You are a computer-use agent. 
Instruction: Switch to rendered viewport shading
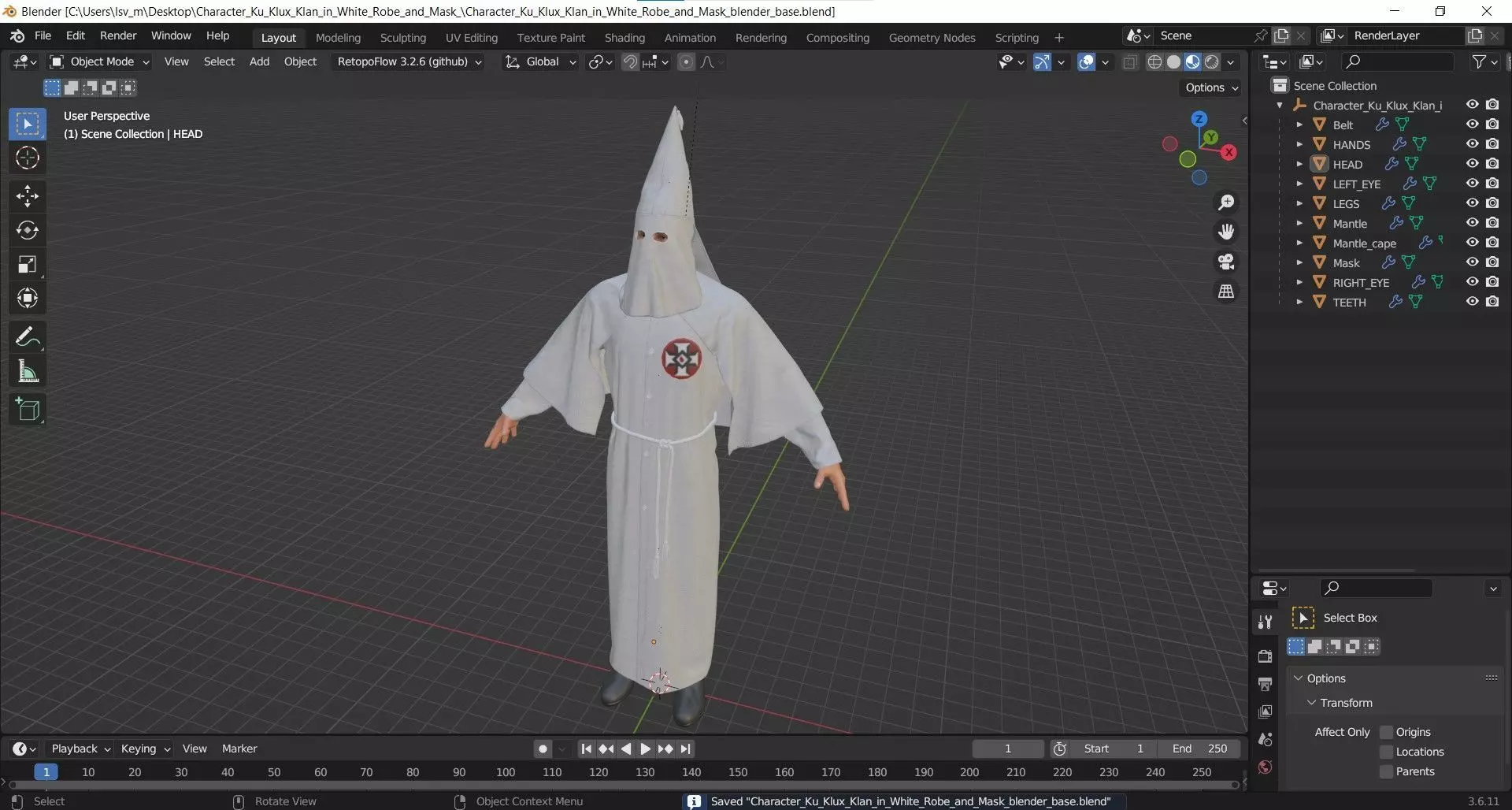pyautogui.click(x=1212, y=62)
